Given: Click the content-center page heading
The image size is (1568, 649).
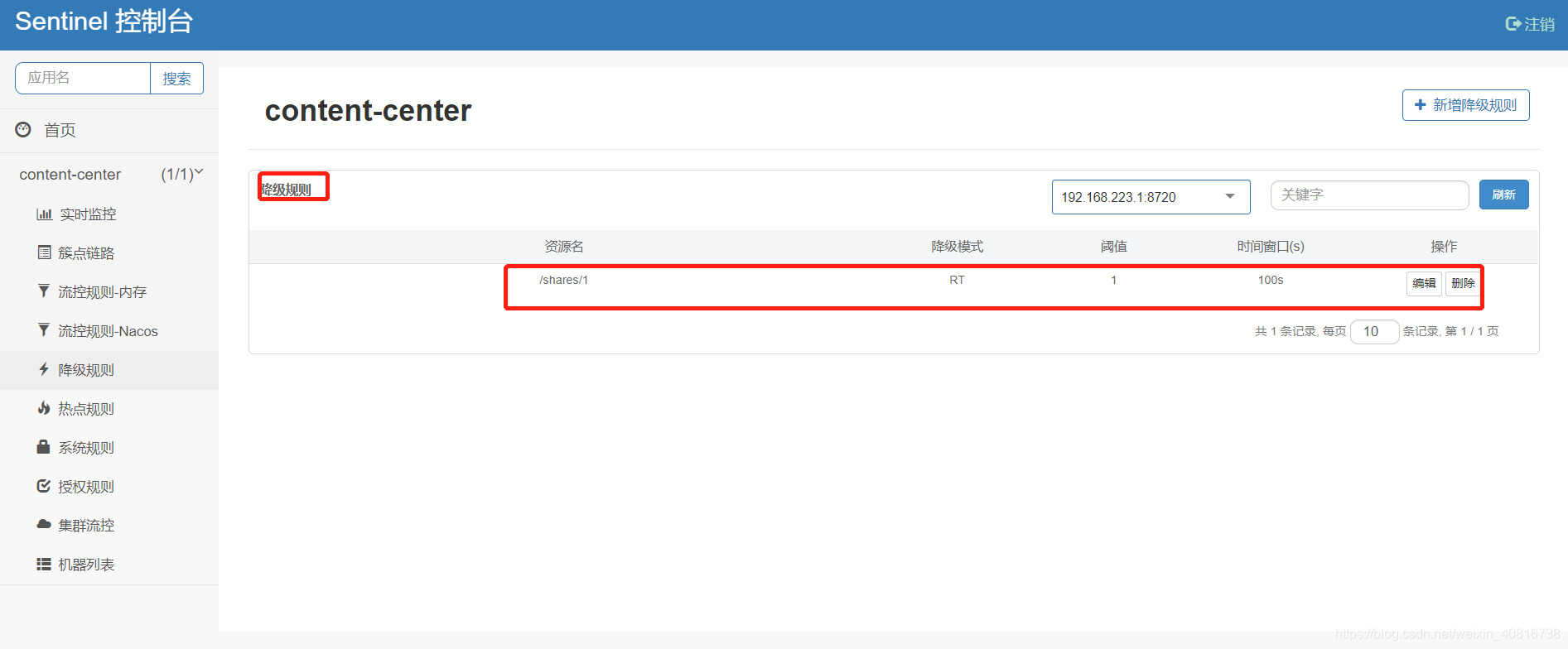Looking at the screenshot, I should (x=368, y=110).
